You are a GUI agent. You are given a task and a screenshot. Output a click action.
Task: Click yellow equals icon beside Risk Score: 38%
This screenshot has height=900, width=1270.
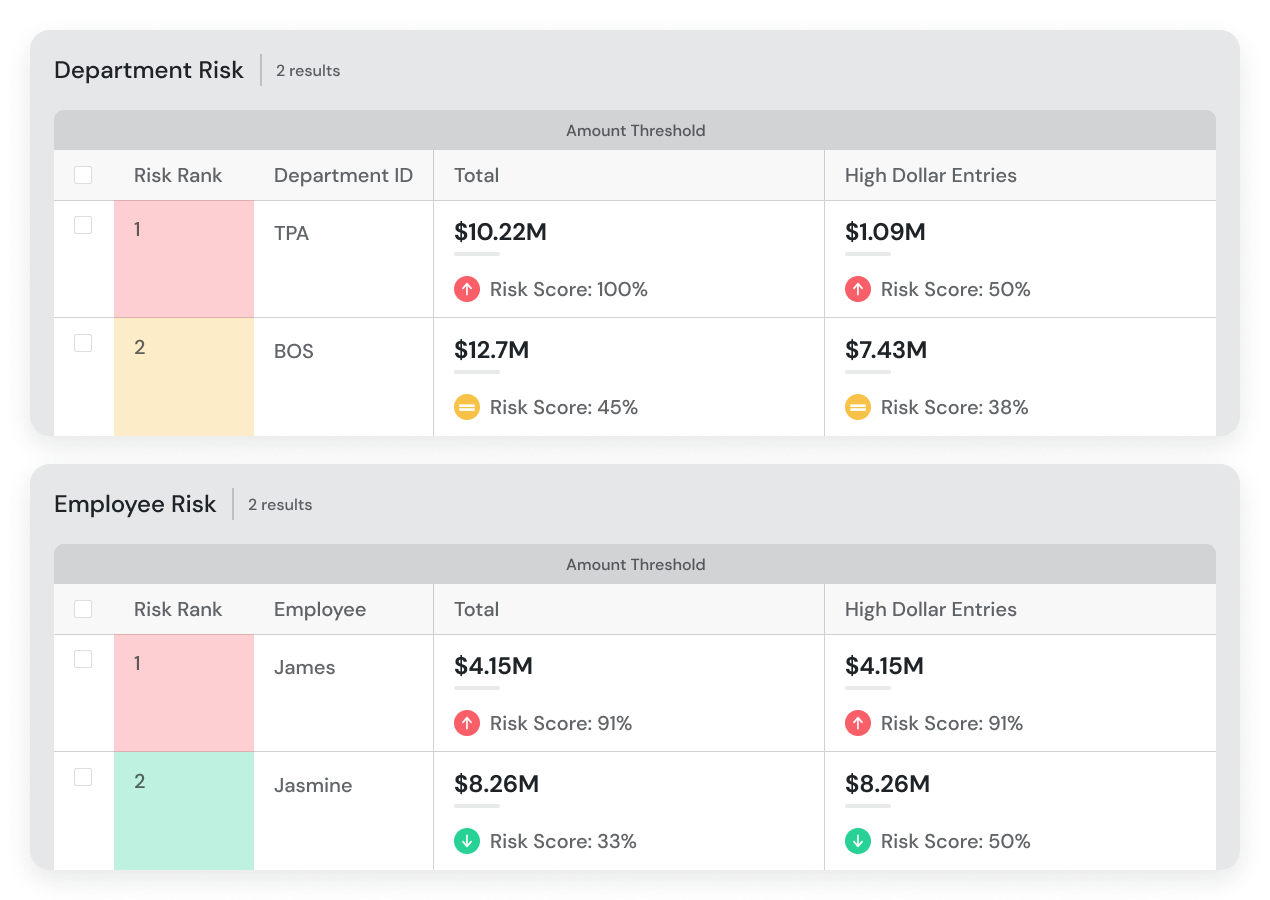tap(858, 407)
